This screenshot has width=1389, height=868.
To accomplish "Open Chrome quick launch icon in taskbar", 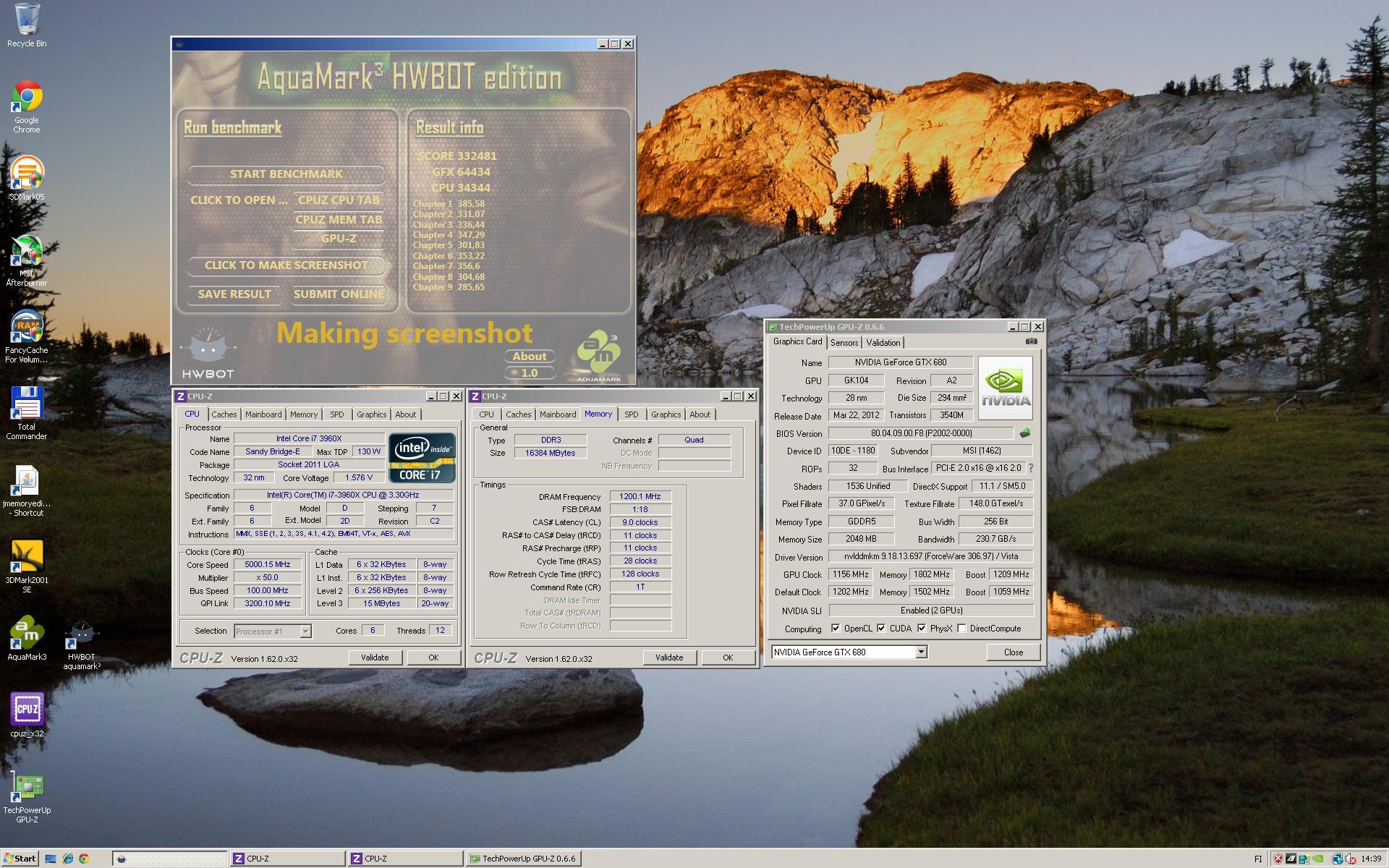I will [x=84, y=859].
